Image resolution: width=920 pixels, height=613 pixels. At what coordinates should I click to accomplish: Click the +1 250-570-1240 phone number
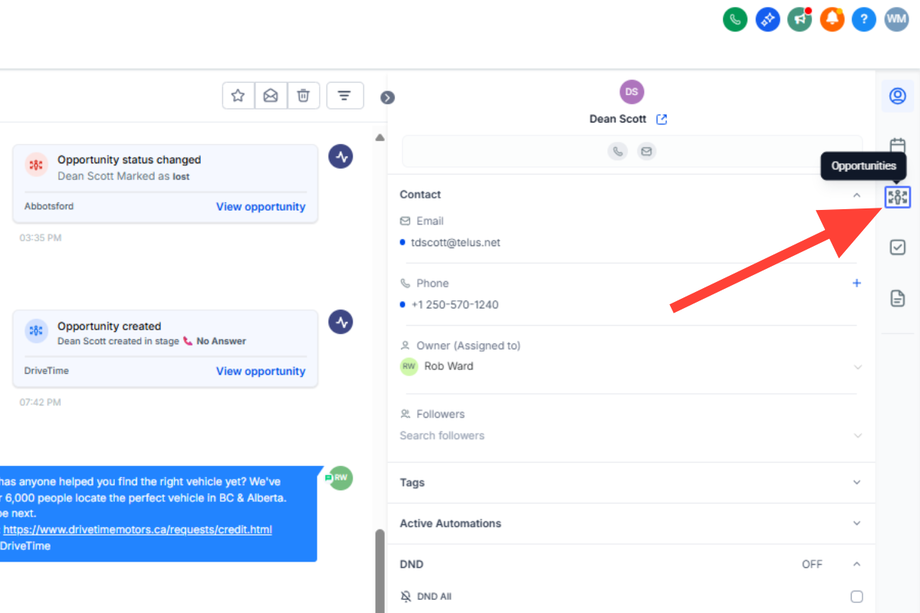(455, 305)
